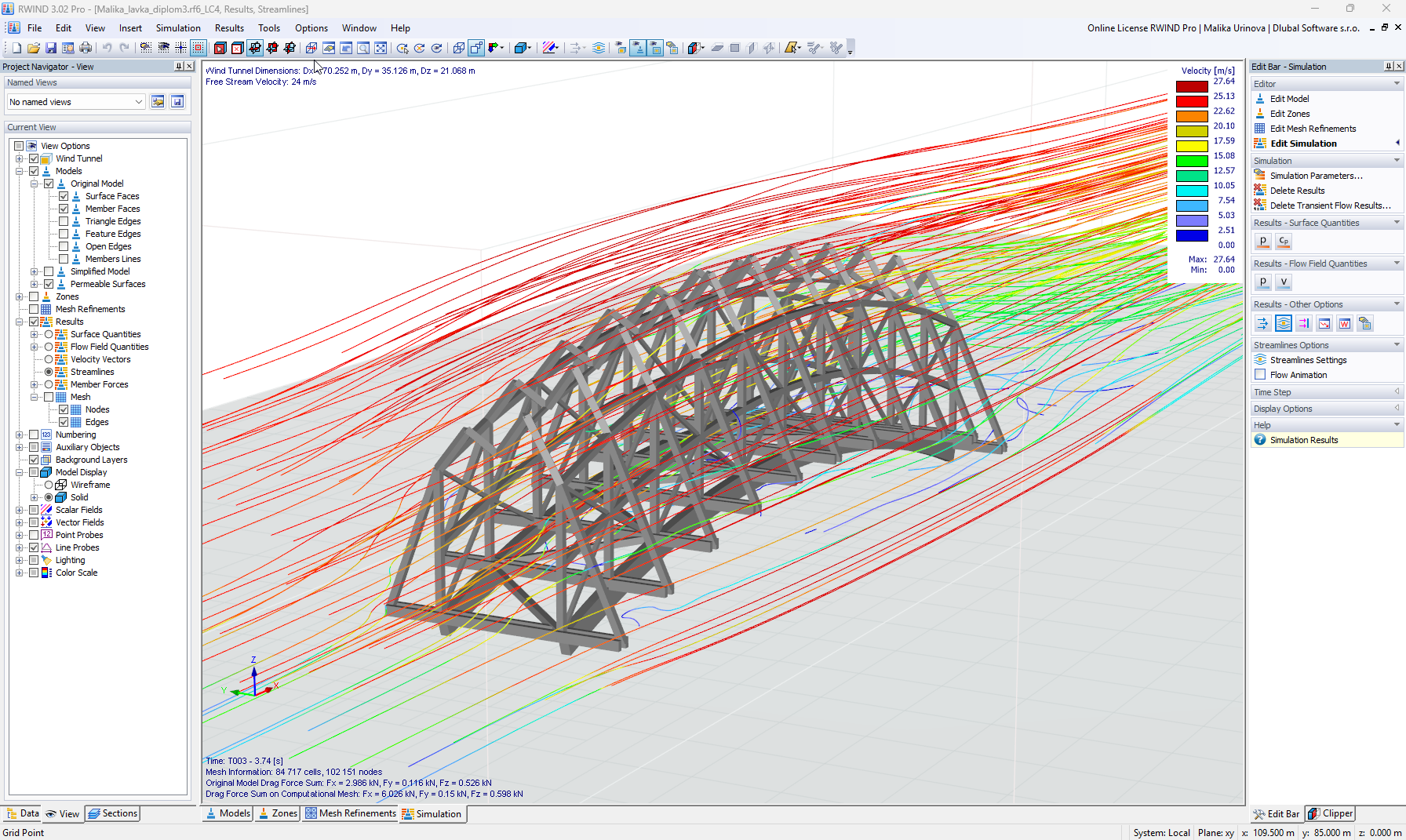Image resolution: width=1406 pixels, height=840 pixels.
Task: Open Streamlines Settings
Action: tap(1308, 360)
